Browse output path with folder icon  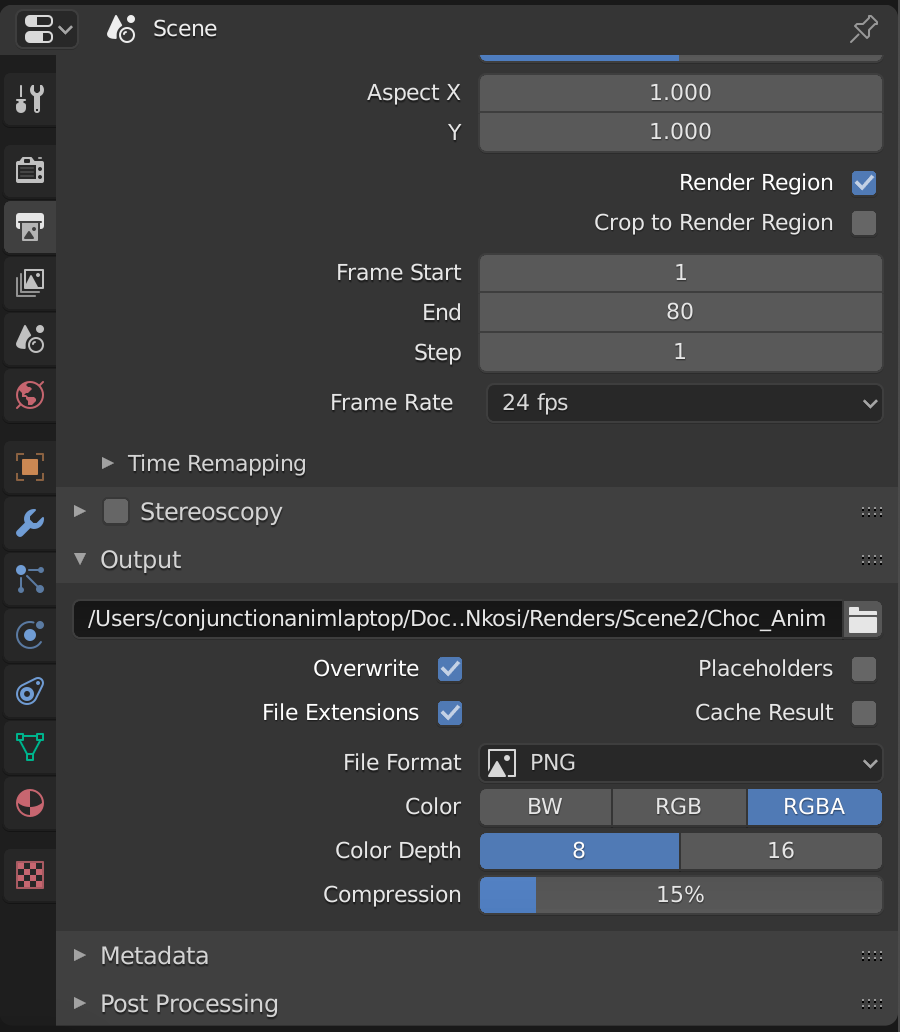[x=862, y=619]
